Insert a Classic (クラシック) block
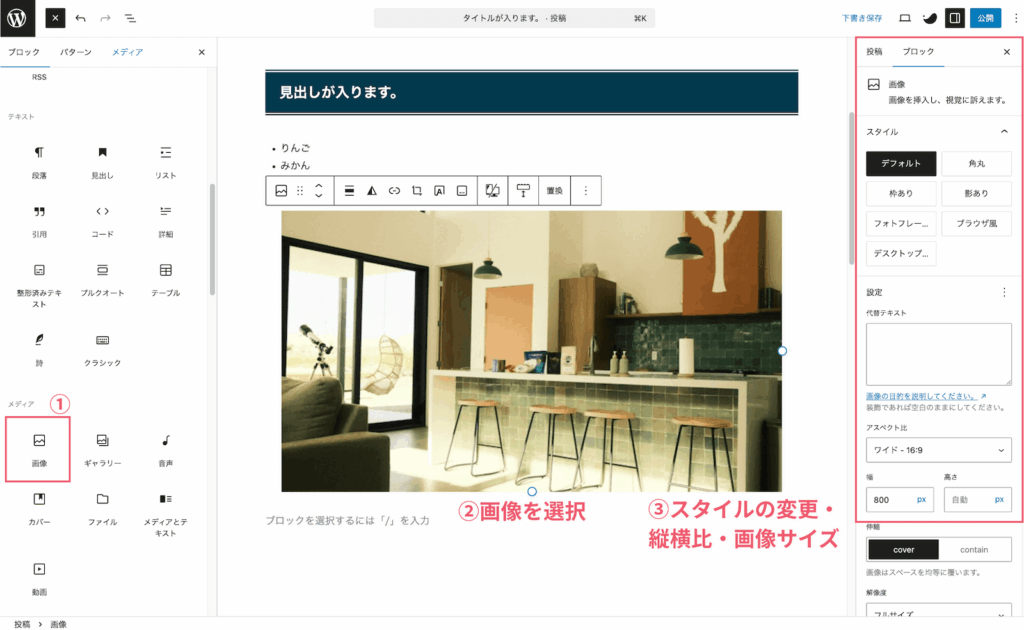Viewport: 1024px width, 630px height. point(103,349)
